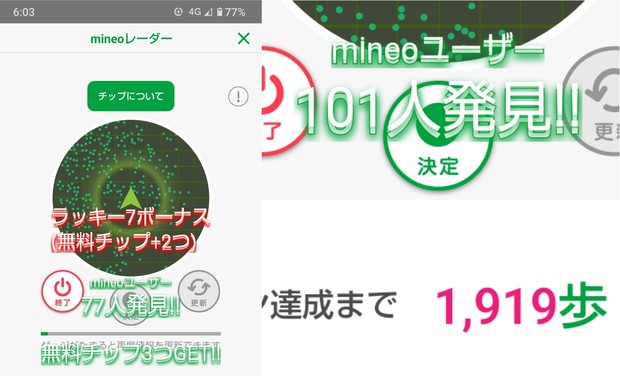Tap the 無料チップ3つGET!! message
Image resolution: width=620 pixels, height=379 pixels.
131,354
